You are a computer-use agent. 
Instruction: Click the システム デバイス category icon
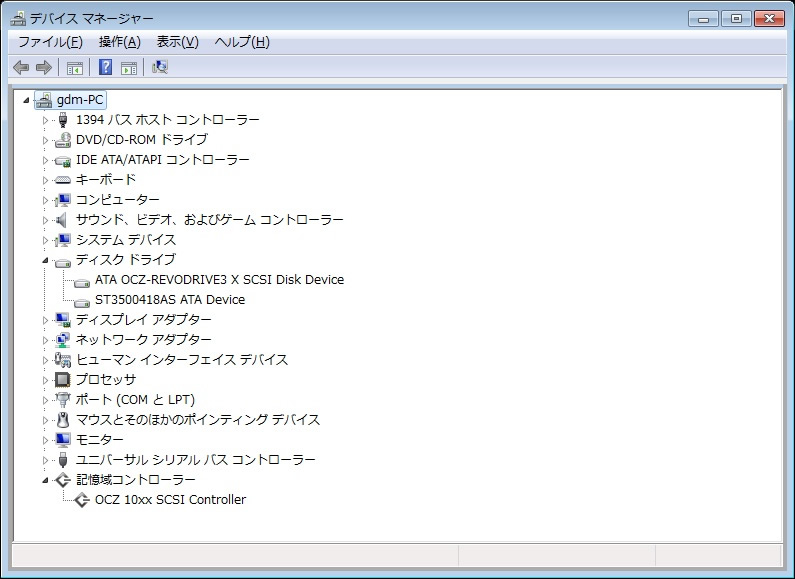(63, 240)
